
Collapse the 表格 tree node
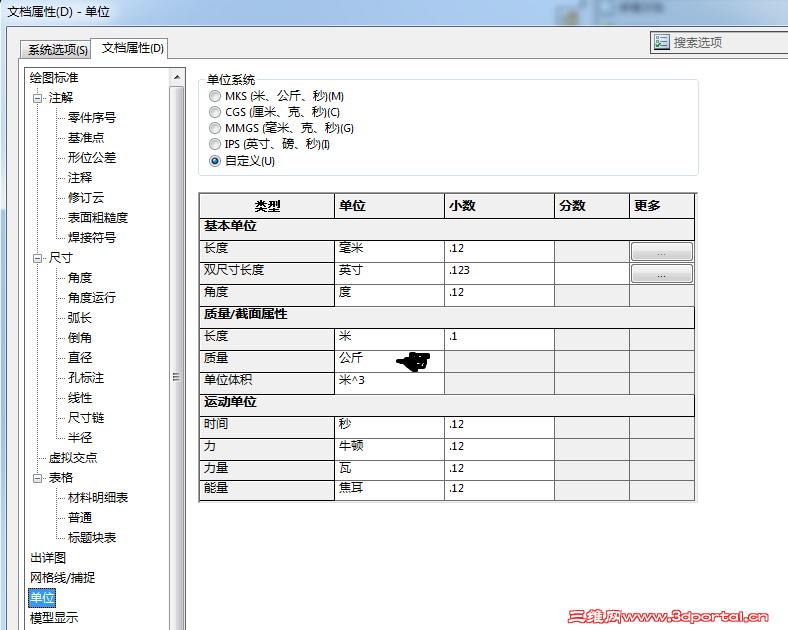(38, 478)
